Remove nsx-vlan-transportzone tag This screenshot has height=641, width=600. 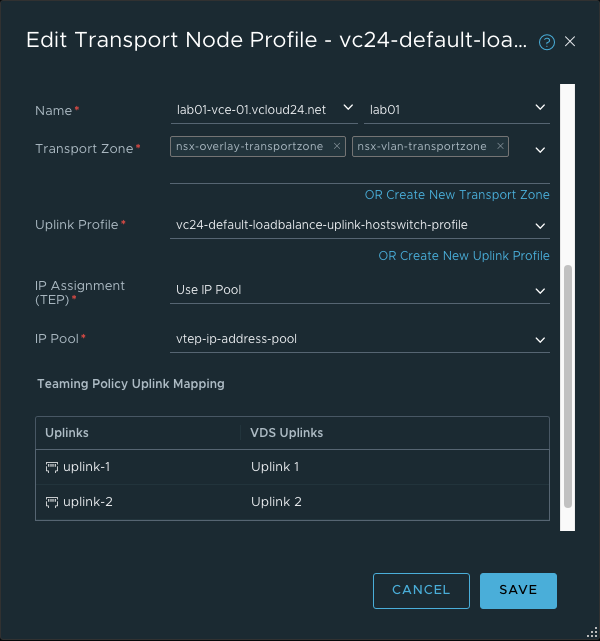tap(500, 146)
